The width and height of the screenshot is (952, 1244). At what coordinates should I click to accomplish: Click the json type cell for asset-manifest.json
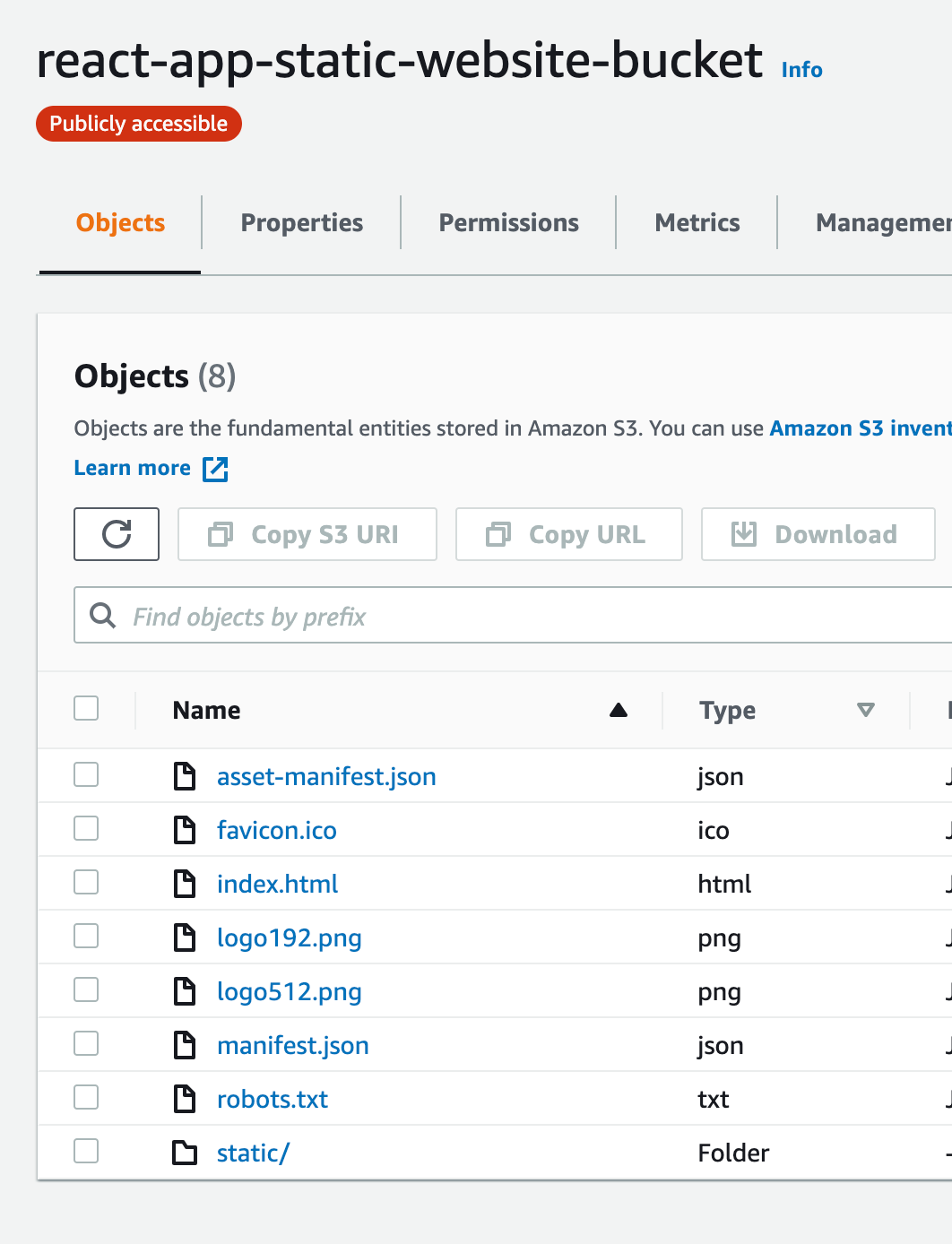tap(721, 777)
